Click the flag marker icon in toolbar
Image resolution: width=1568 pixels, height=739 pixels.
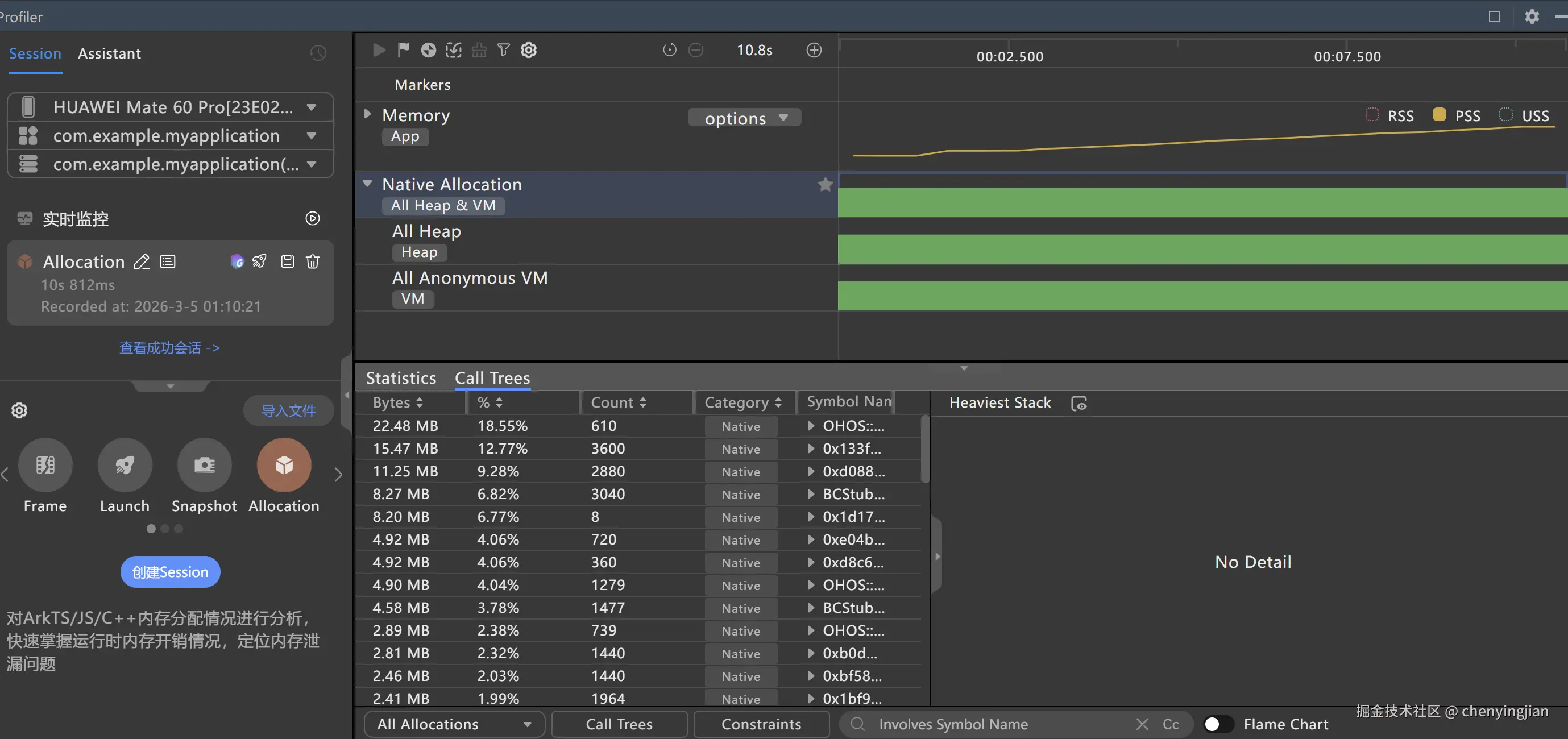403,50
